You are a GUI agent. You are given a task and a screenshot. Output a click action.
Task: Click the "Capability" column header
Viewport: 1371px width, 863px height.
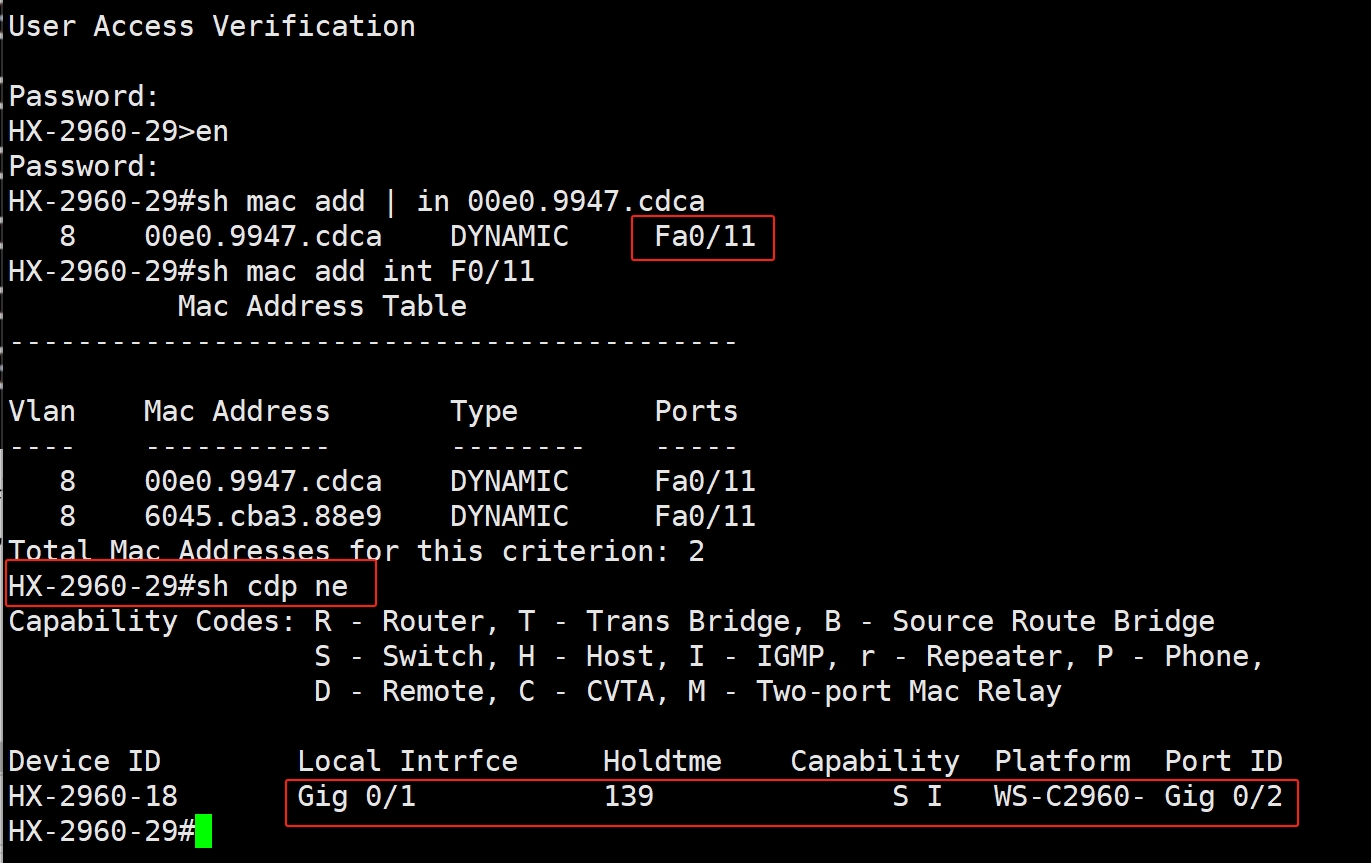pyautogui.click(x=875, y=761)
